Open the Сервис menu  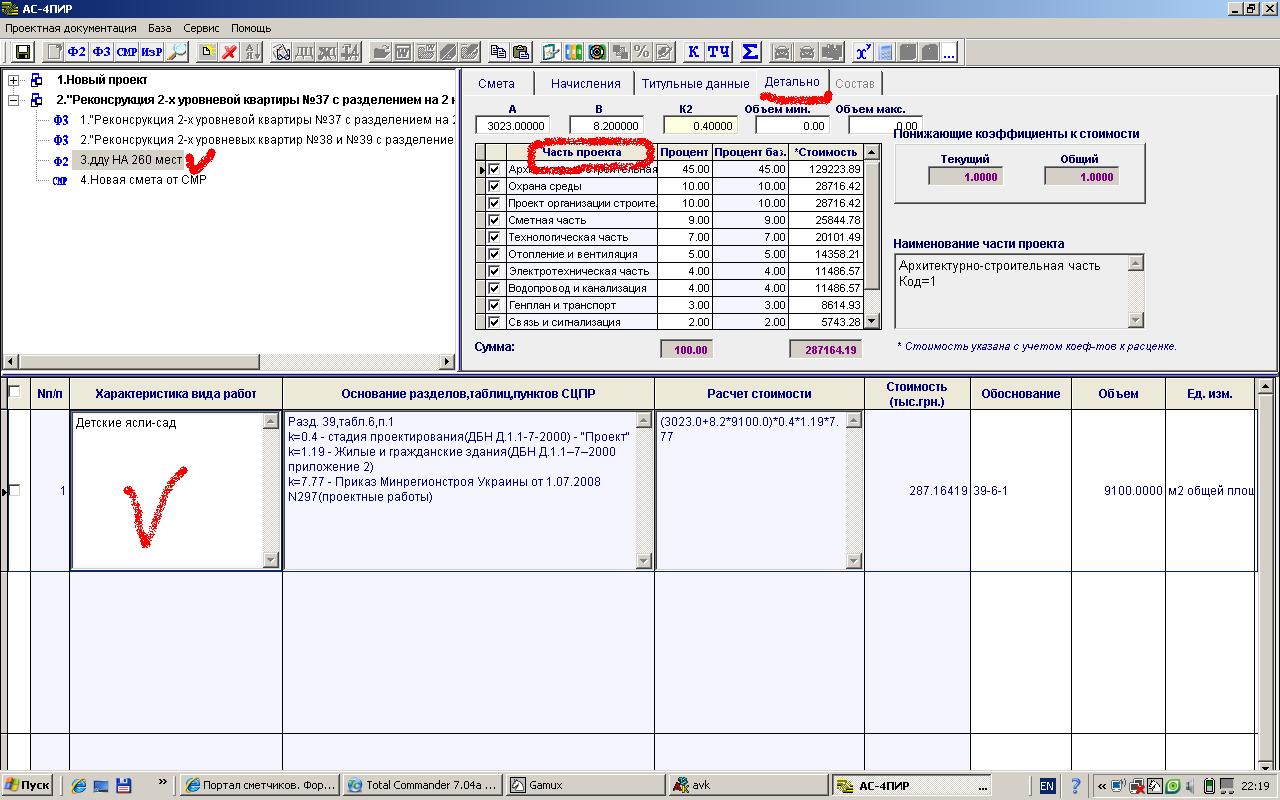(201, 28)
